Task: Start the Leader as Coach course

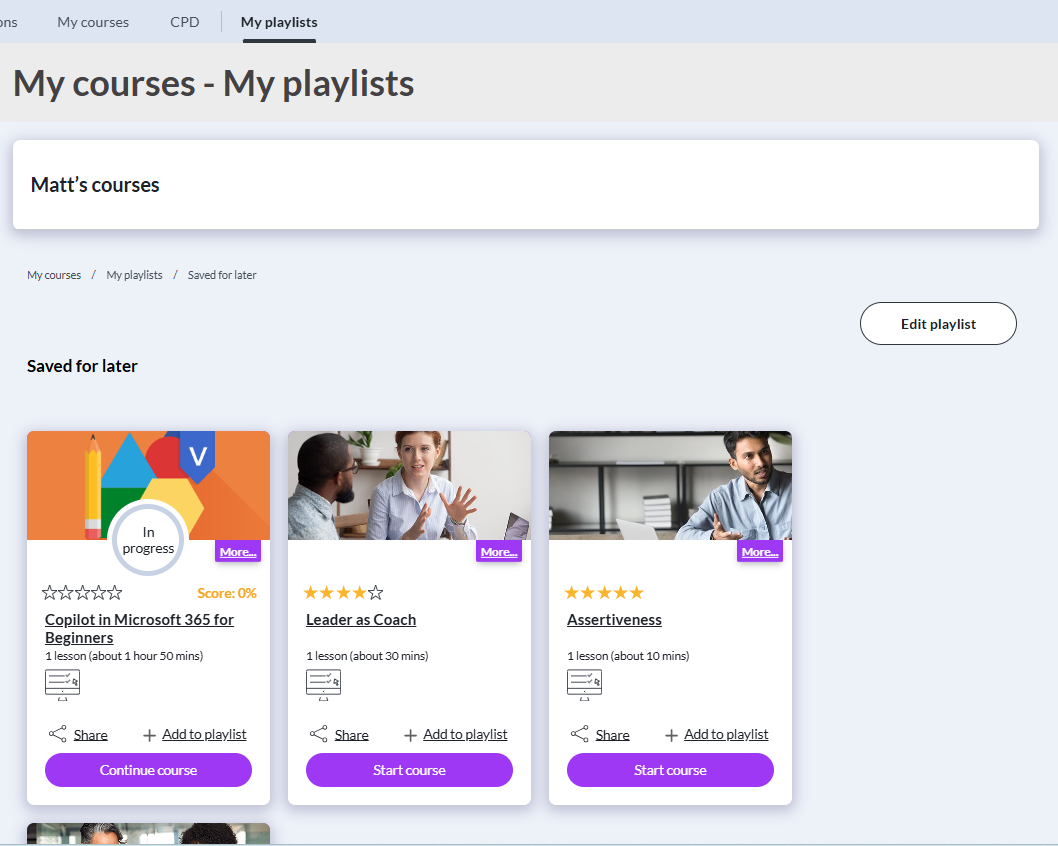Action: click(409, 770)
